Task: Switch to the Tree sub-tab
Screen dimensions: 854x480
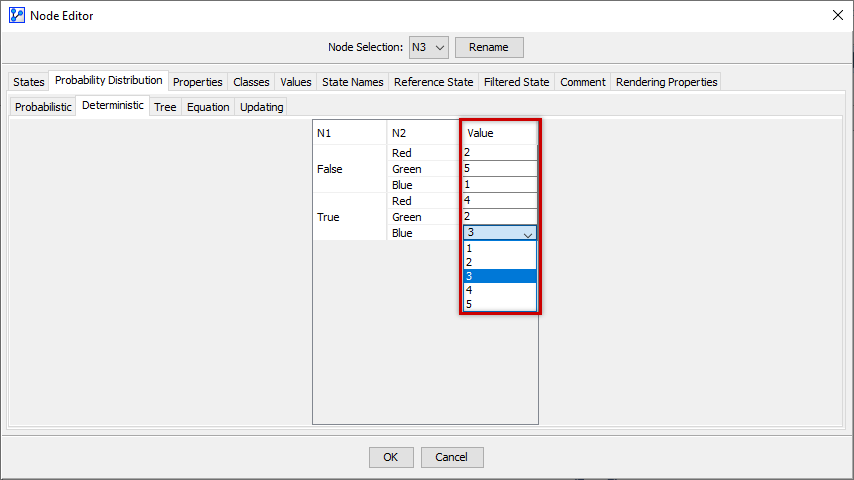Action: tap(165, 107)
